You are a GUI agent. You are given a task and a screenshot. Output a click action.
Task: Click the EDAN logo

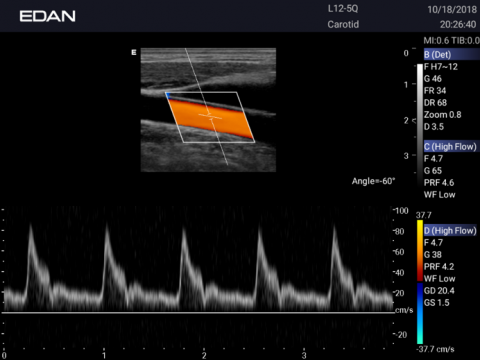47,16
